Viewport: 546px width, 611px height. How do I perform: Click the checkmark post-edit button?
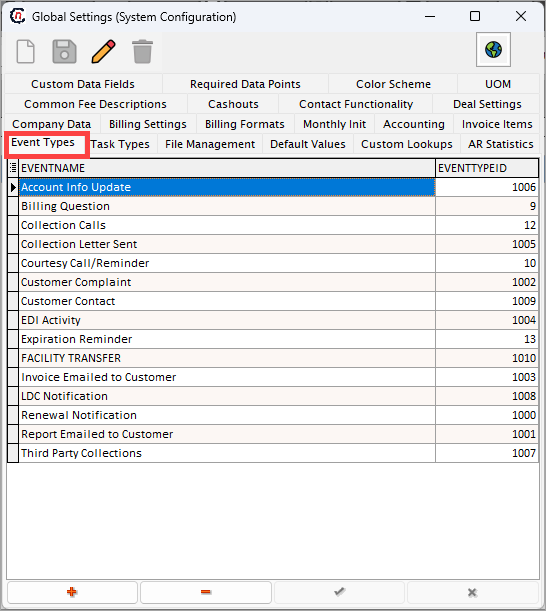click(x=339, y=592)
